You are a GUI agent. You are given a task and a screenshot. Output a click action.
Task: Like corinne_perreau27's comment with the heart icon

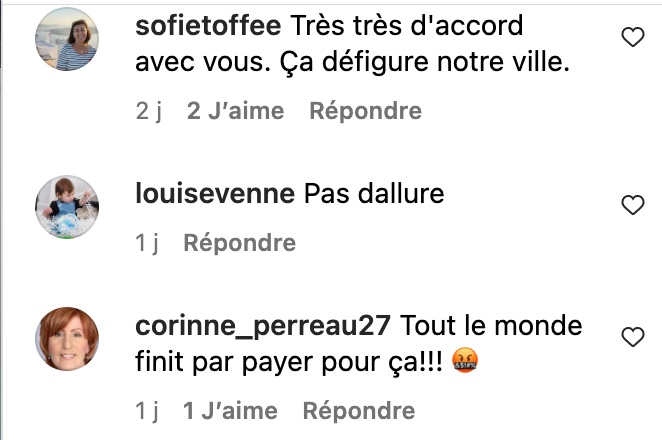[633, 337]
